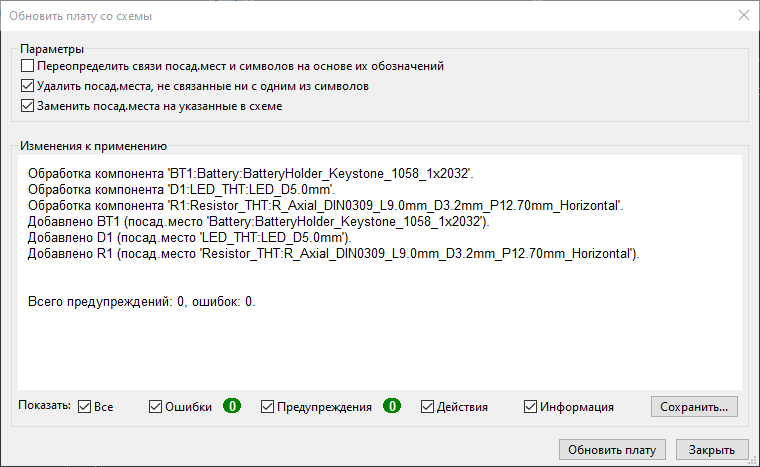760x467 pixels.
Task: Click the 'Обработка компонента R1:Resistor_THT' log line
Action: pos(326,205)
